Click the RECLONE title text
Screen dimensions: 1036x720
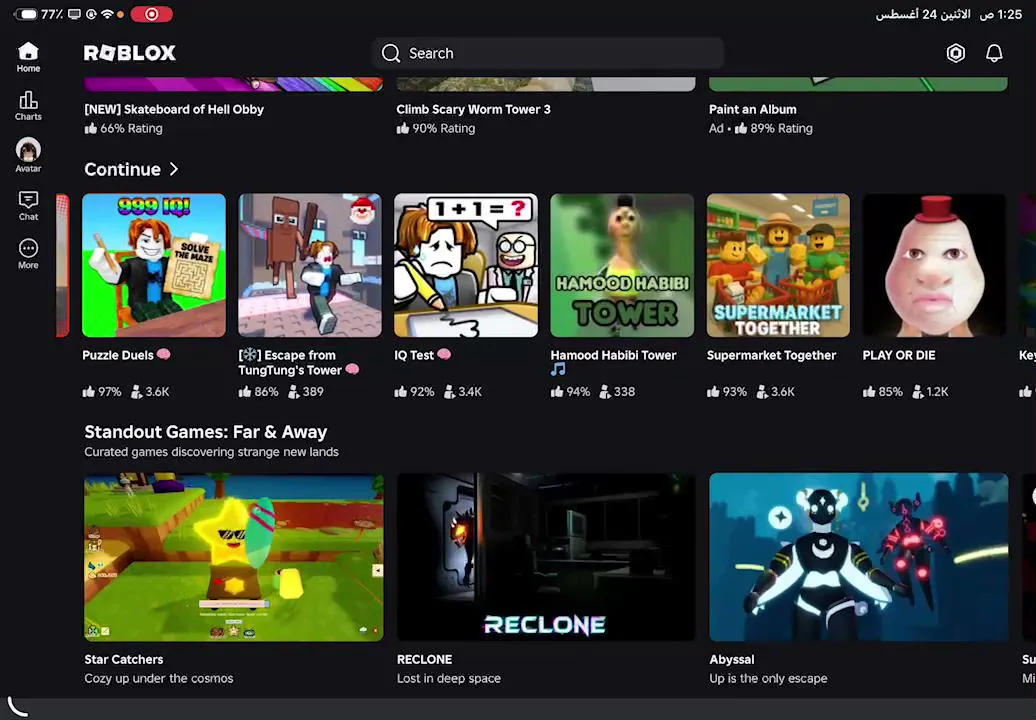tap(424, 659)
